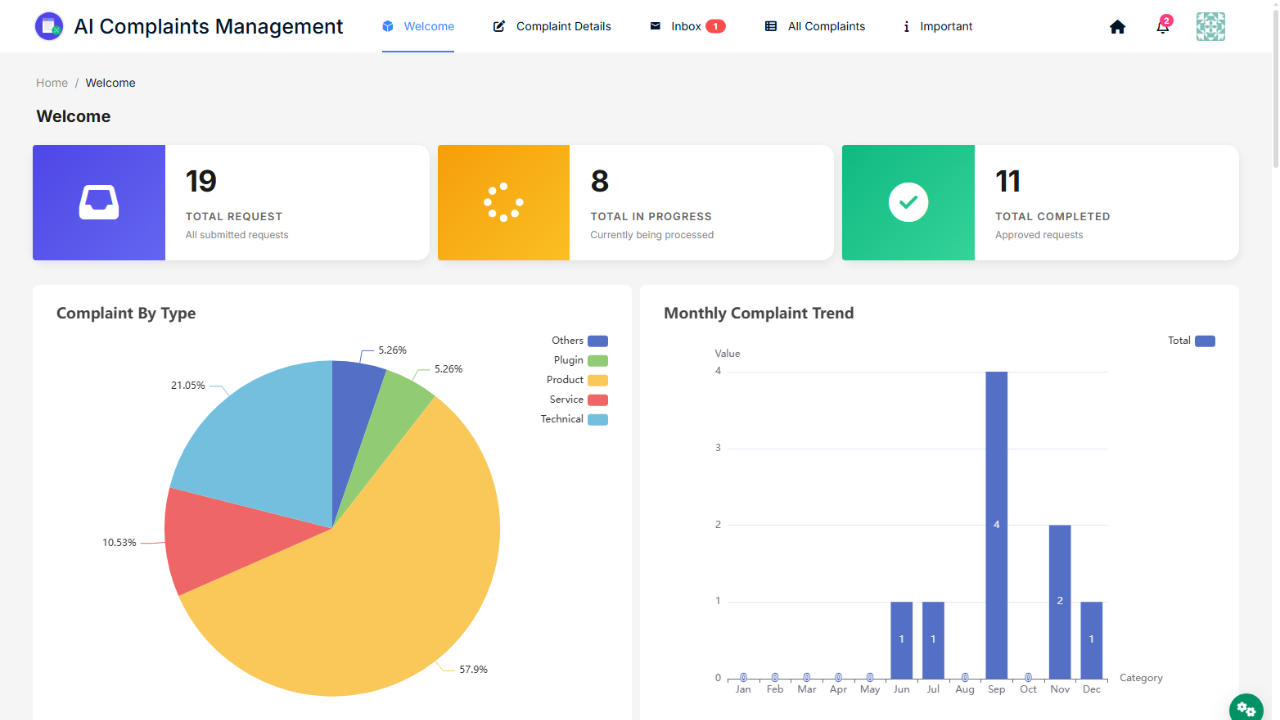Click the orange in-progress spinner icon
This screenshot has height=720, width=1280.
click(503, 203)
